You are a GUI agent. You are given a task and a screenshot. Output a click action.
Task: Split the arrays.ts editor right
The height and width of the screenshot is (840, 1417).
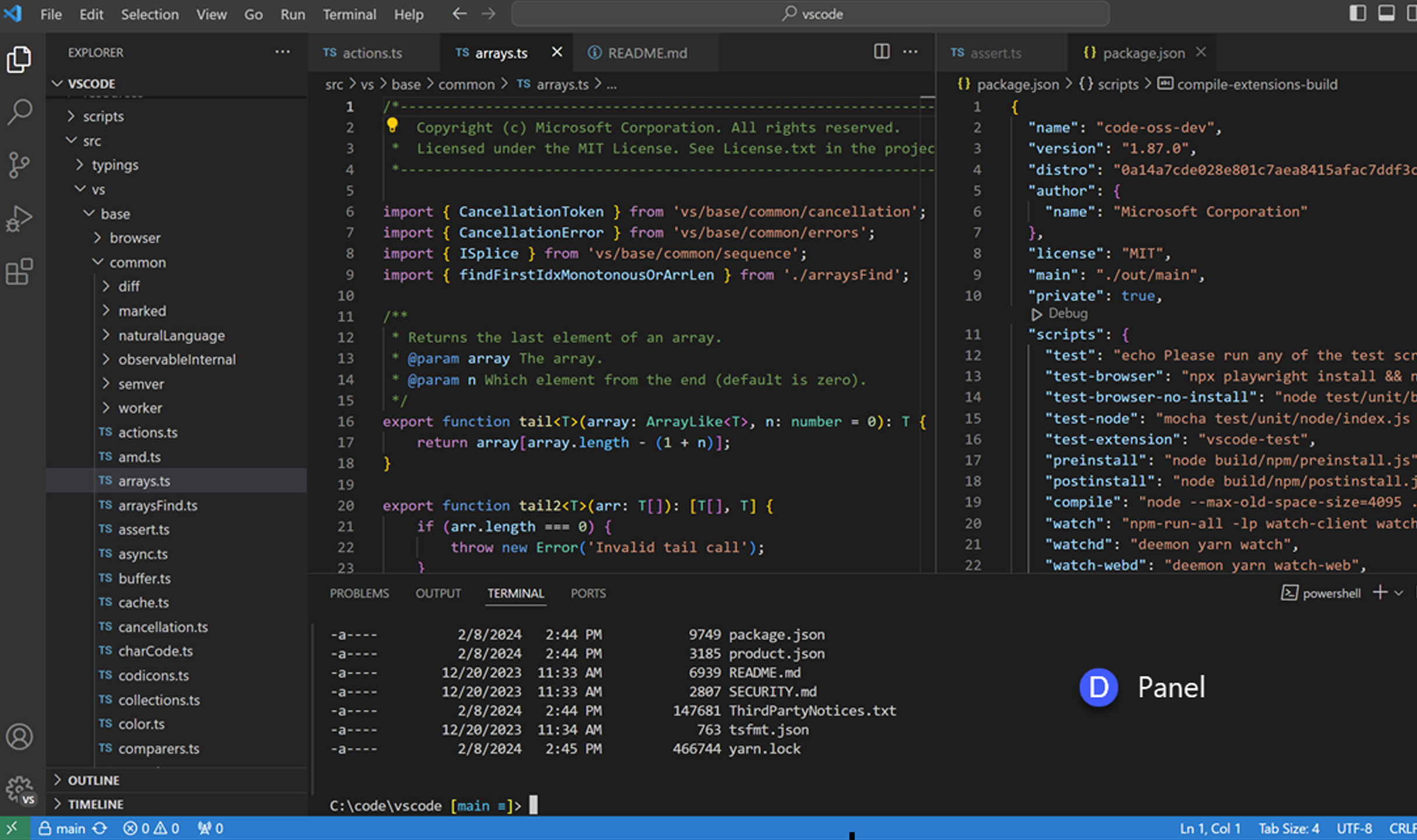pos(882,52)
